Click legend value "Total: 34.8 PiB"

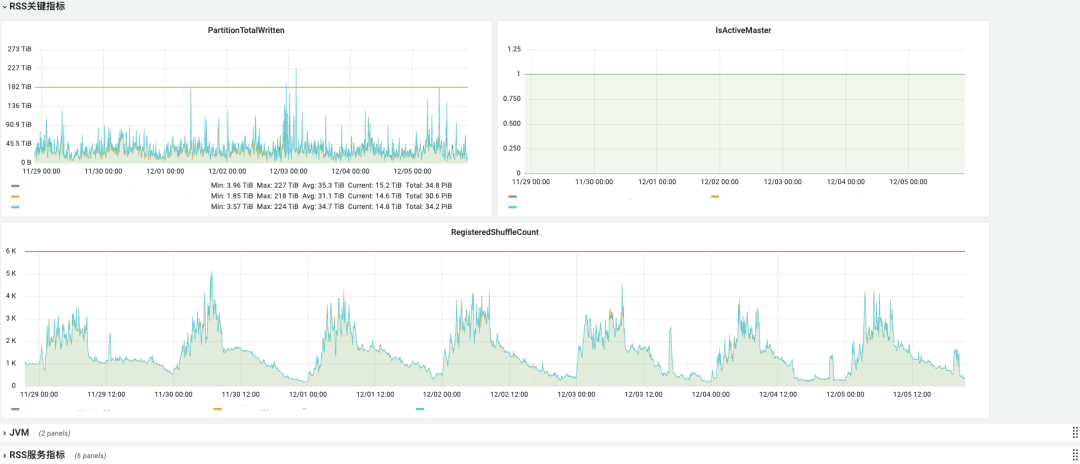point(429,185)
